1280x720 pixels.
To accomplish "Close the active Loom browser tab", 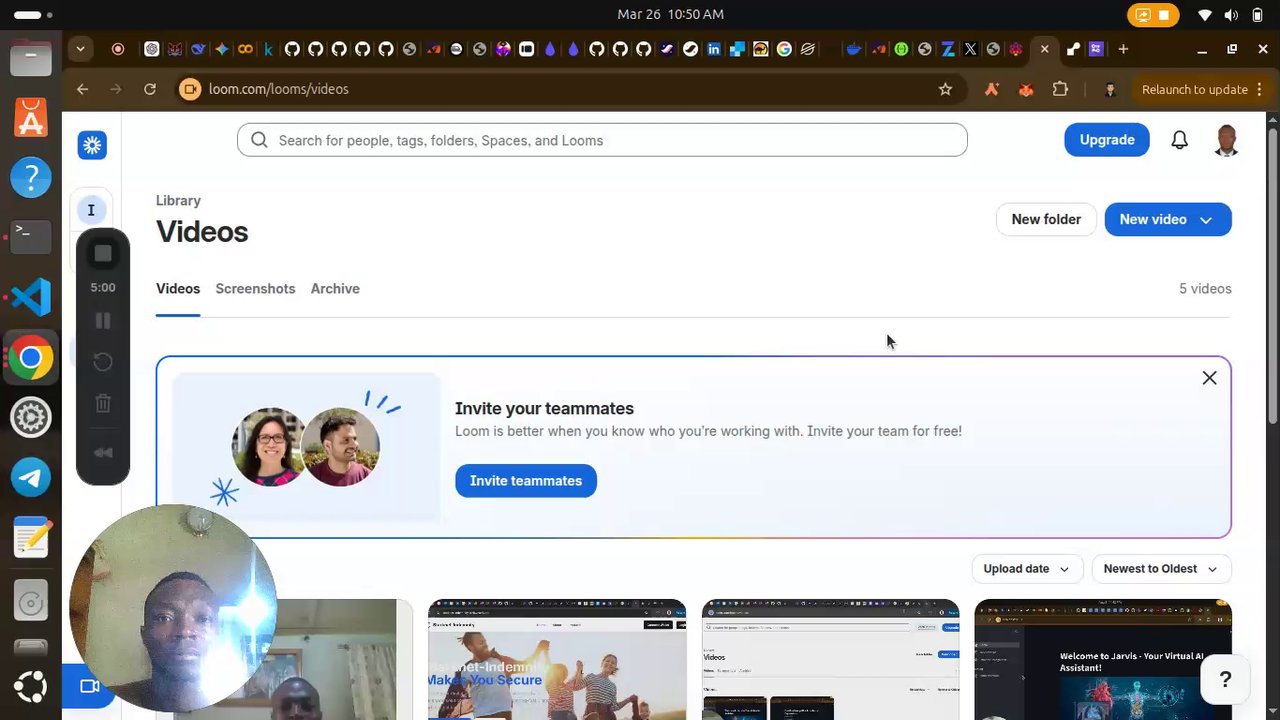I will pyautogui.click(x=1044, y=49).
